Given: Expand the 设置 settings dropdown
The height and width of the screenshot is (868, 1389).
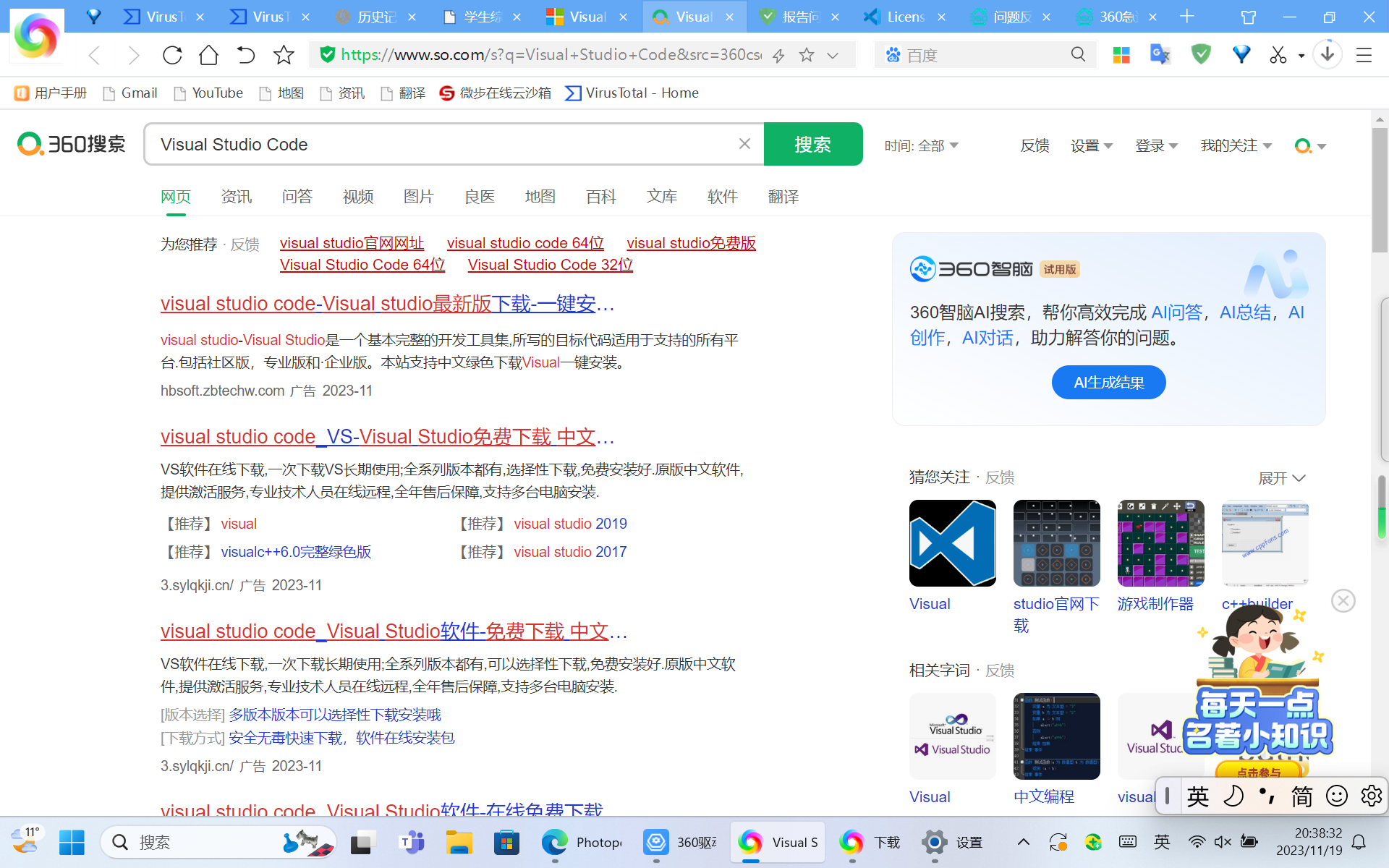Looking at the screenshot, I should pyautogui.click(x=1091, y=146).
